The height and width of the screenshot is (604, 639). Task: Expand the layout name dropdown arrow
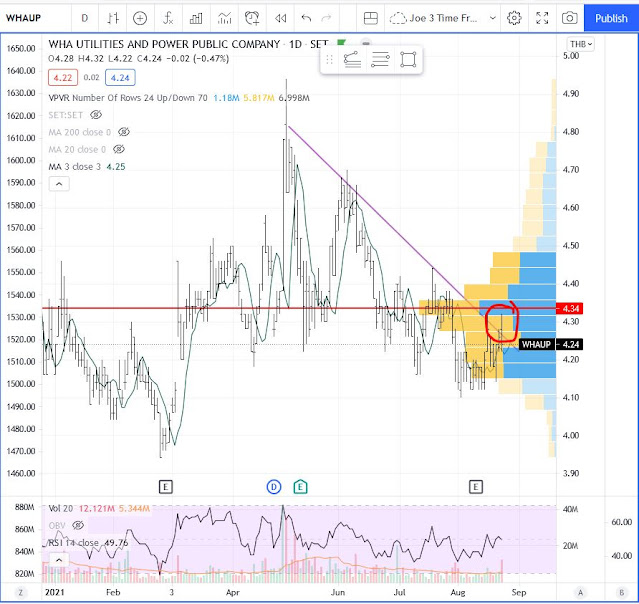493,18
